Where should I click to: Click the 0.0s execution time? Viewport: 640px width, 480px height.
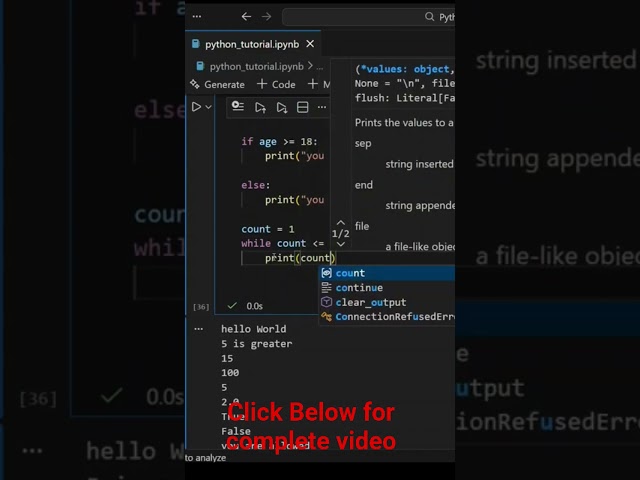click(x=255, y=306)
